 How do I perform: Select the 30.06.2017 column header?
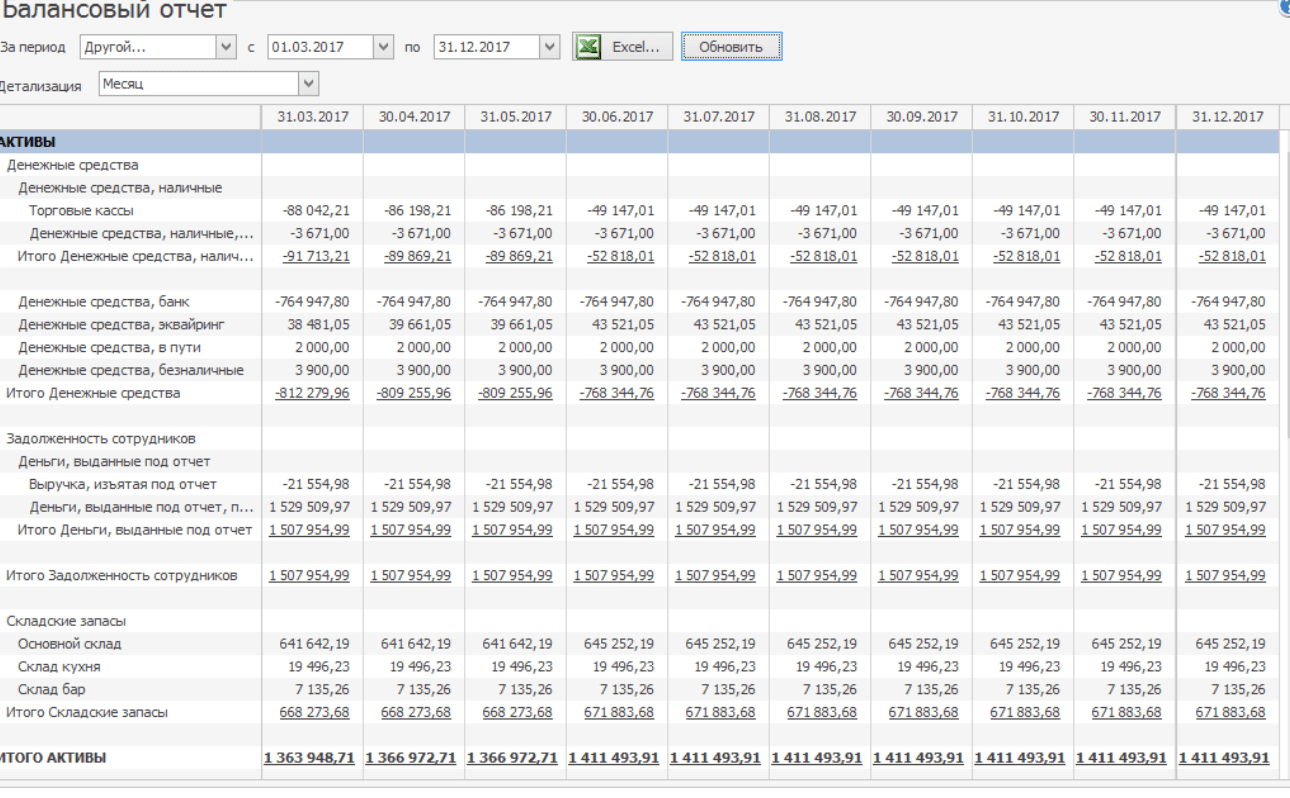coord(617,117)
